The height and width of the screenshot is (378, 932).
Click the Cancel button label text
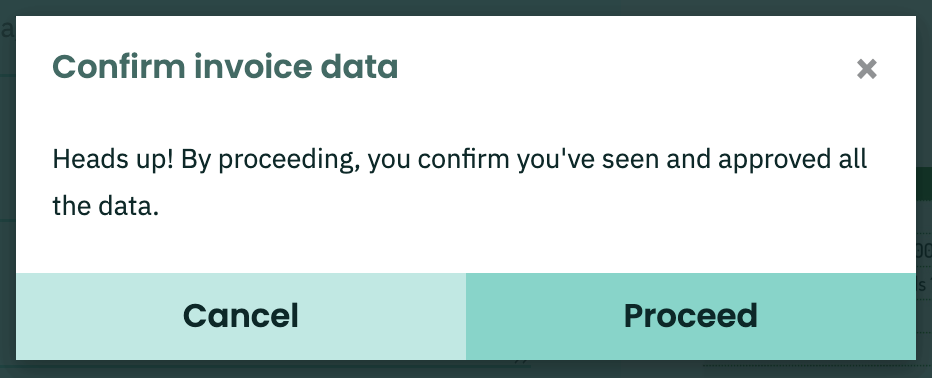(x=241, y=316)
